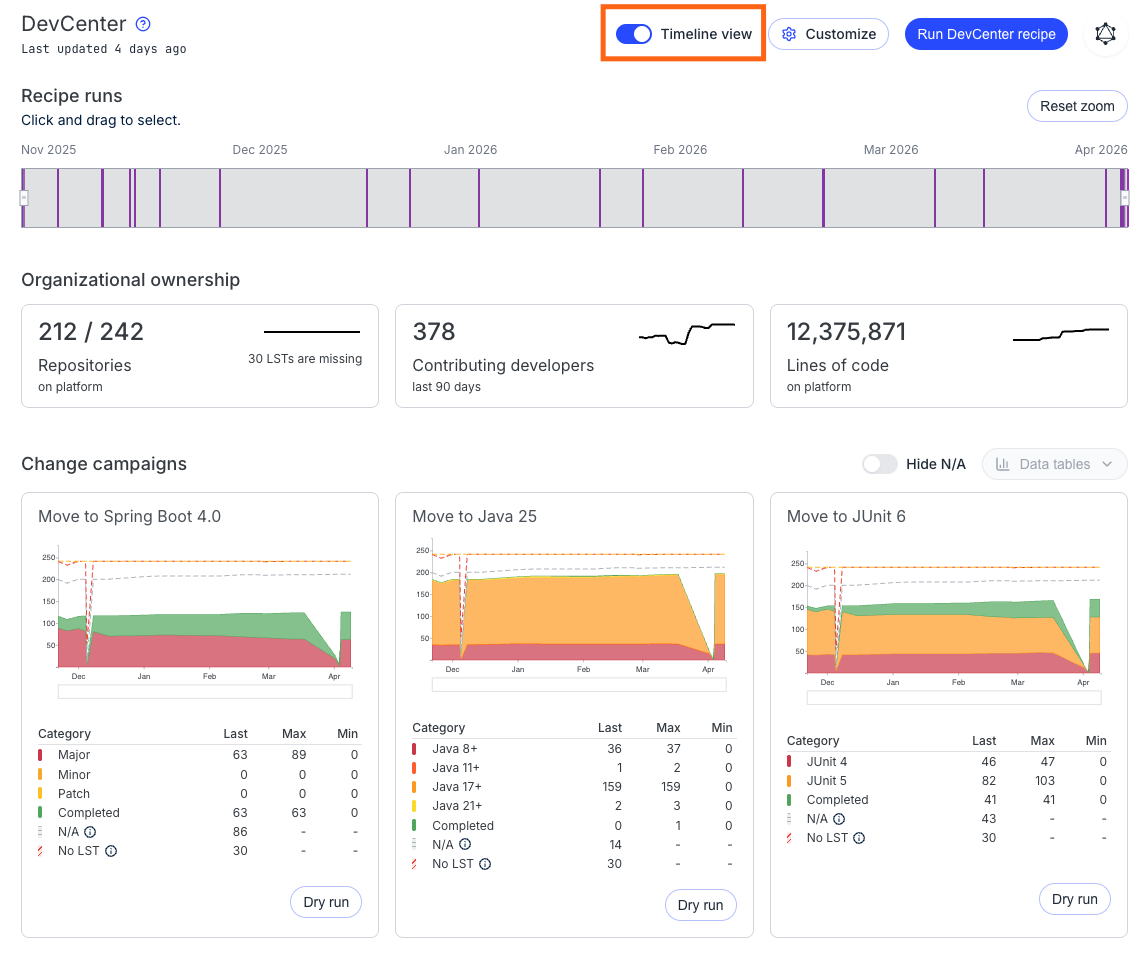Open N/A info icon in JUnit 6 card

[x=839, y=819]
